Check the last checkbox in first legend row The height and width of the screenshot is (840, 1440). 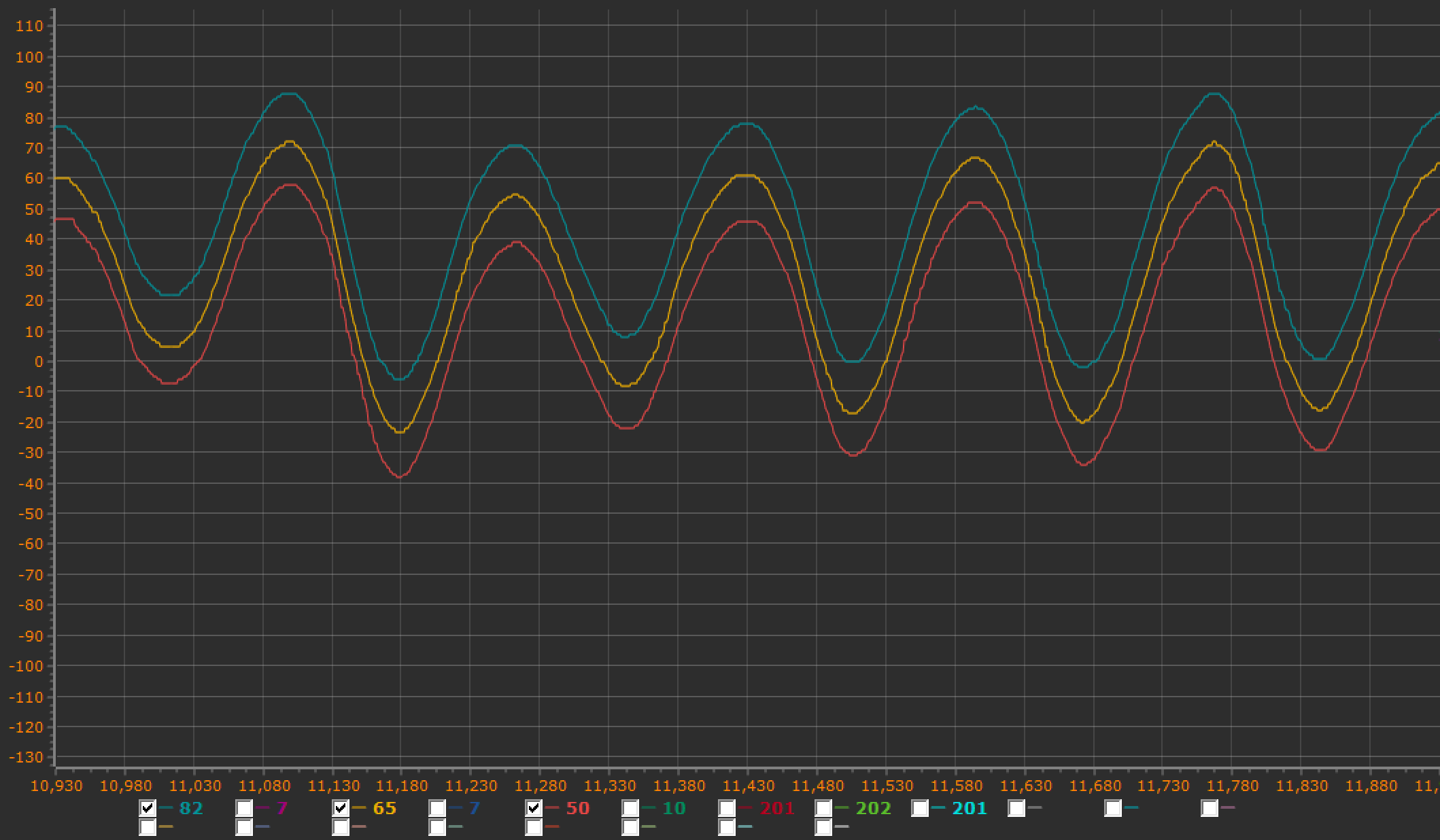[x=1210, y=808]
